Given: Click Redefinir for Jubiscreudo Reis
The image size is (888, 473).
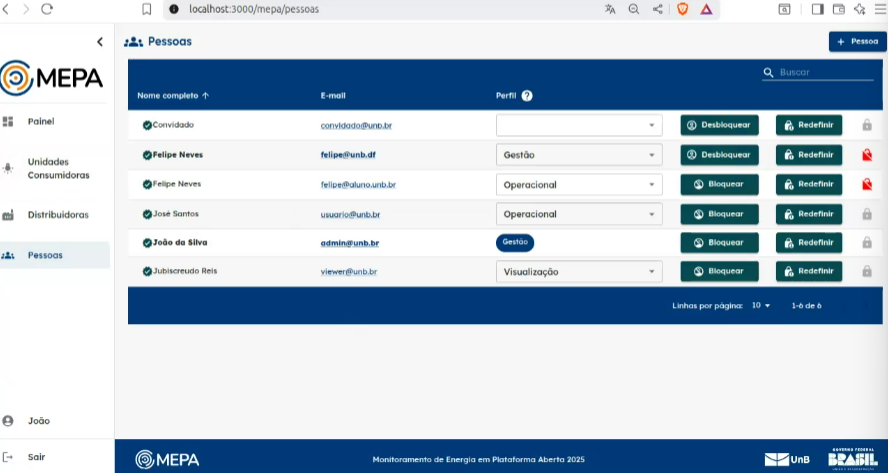Looking at the screenshot, I should (x=809, y=271).
